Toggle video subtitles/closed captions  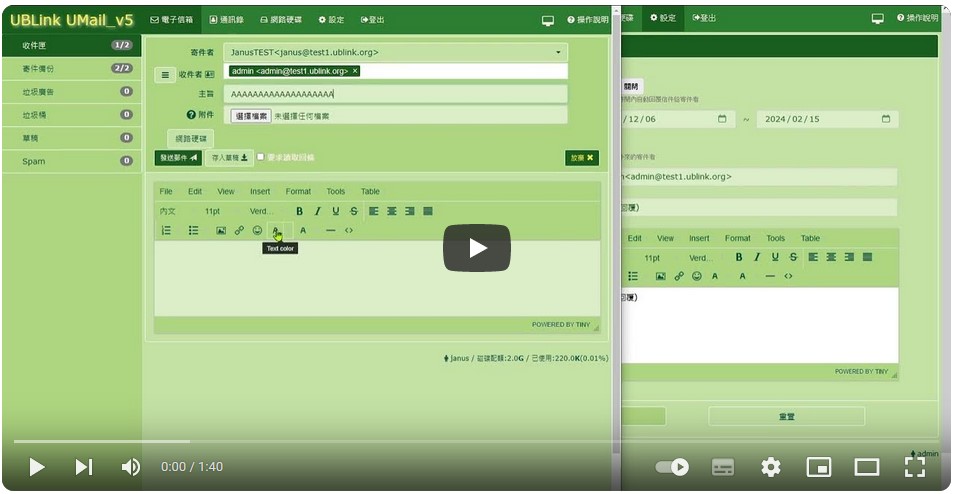[x=722, y=467]
